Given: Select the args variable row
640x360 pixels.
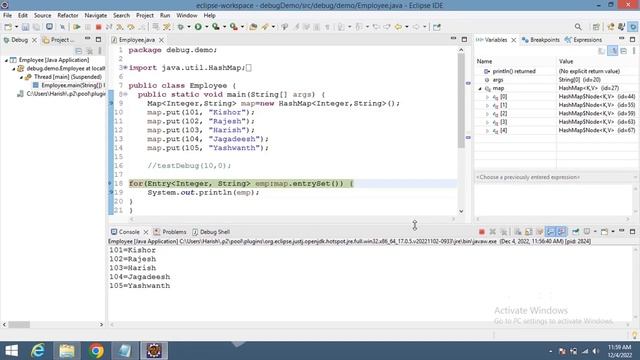Looking at the screenshot, I should click(556, 80).
